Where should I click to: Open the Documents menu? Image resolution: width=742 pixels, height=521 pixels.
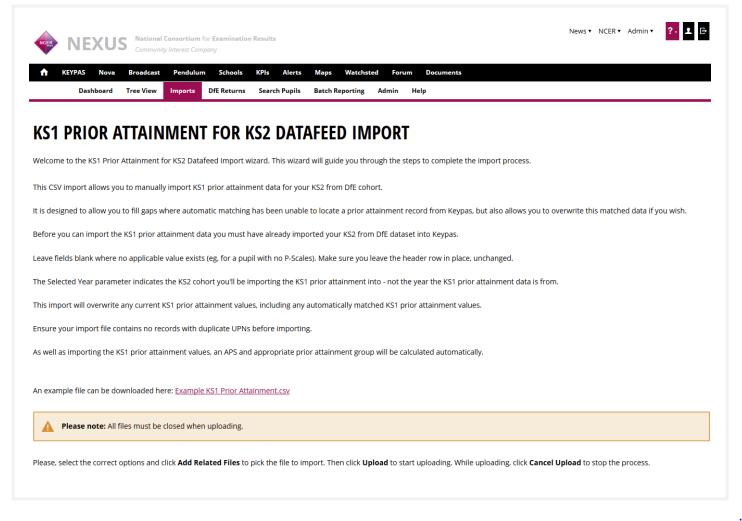point(443,72)
